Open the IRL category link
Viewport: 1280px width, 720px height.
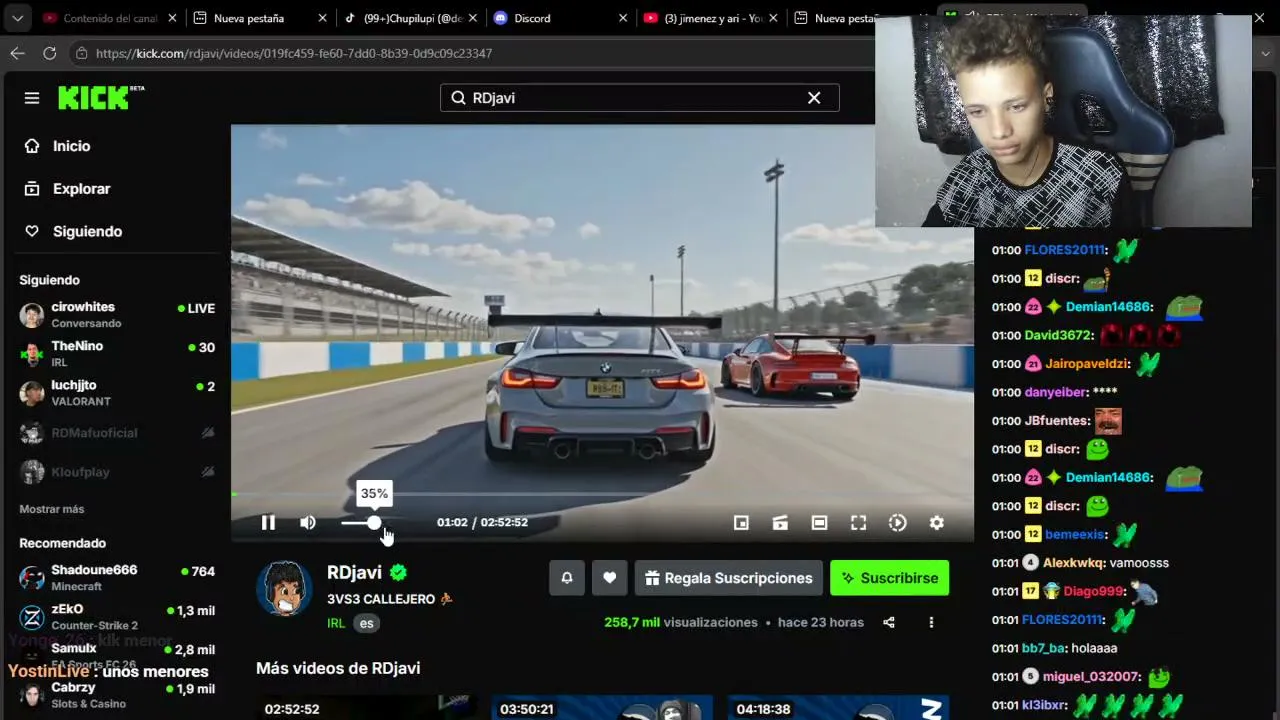point(336,623)
